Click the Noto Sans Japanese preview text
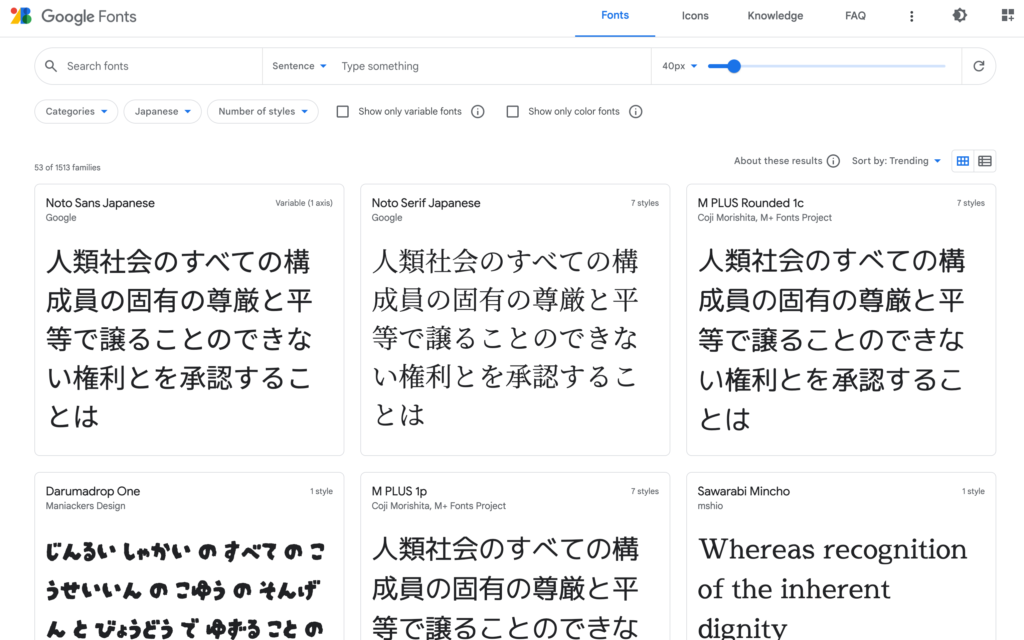Image resolution: width=1024 pixels, height=640 pixels. click(180, 338)
